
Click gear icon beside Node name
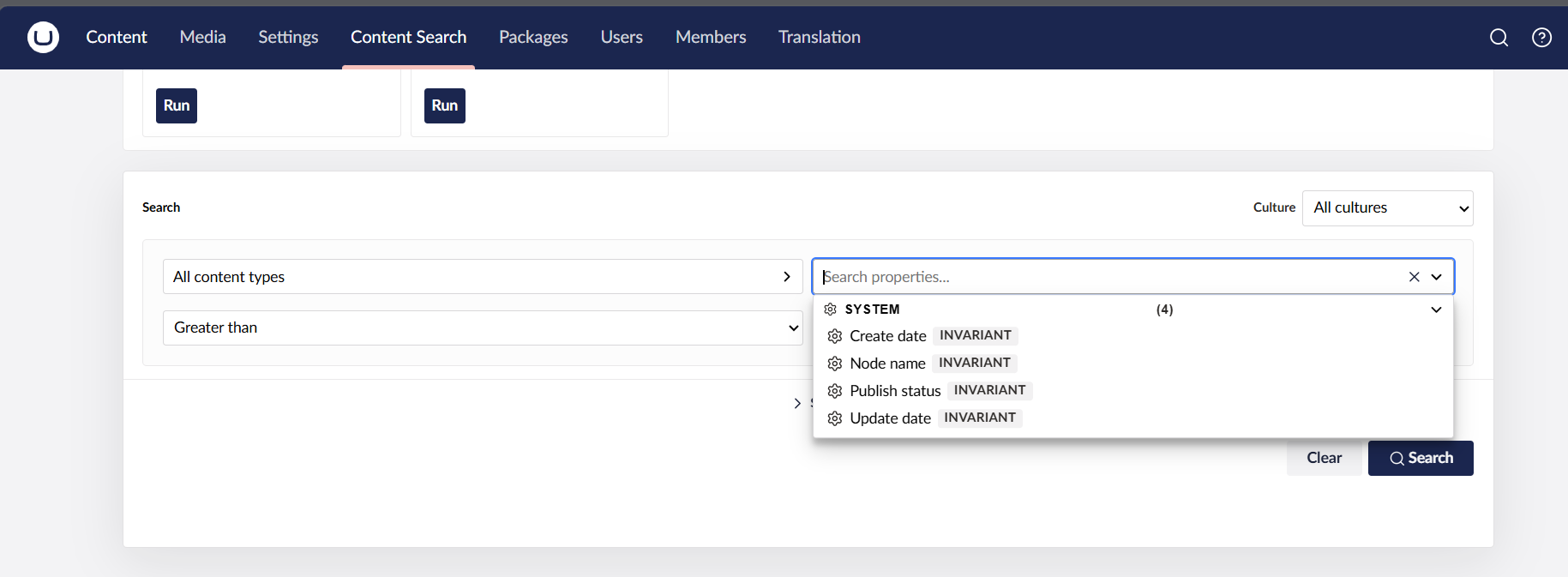[x=835, y=364]
